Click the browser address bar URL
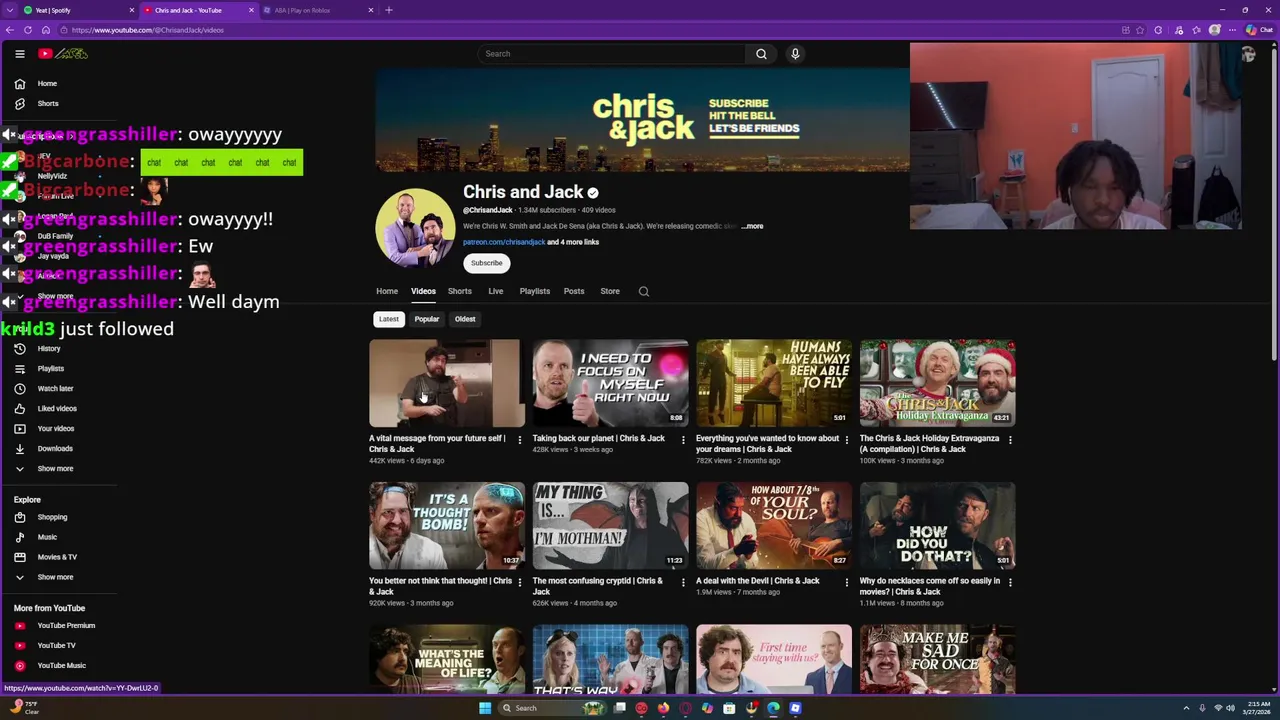Viewport: 1280px width, 720px height. 148,30
